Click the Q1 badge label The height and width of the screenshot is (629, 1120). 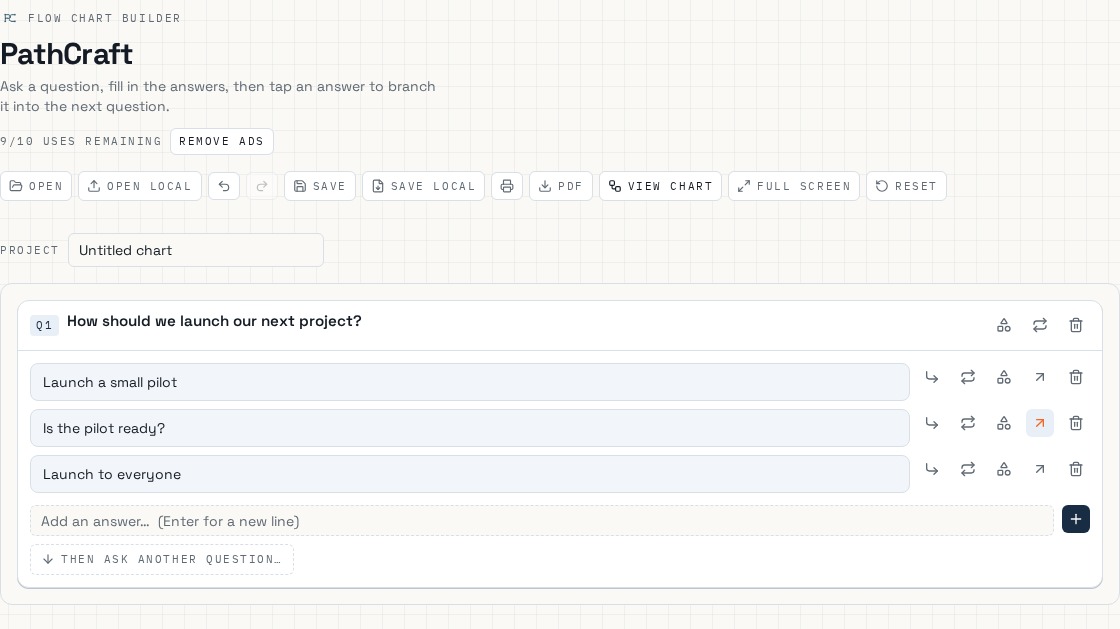point(44,326)
